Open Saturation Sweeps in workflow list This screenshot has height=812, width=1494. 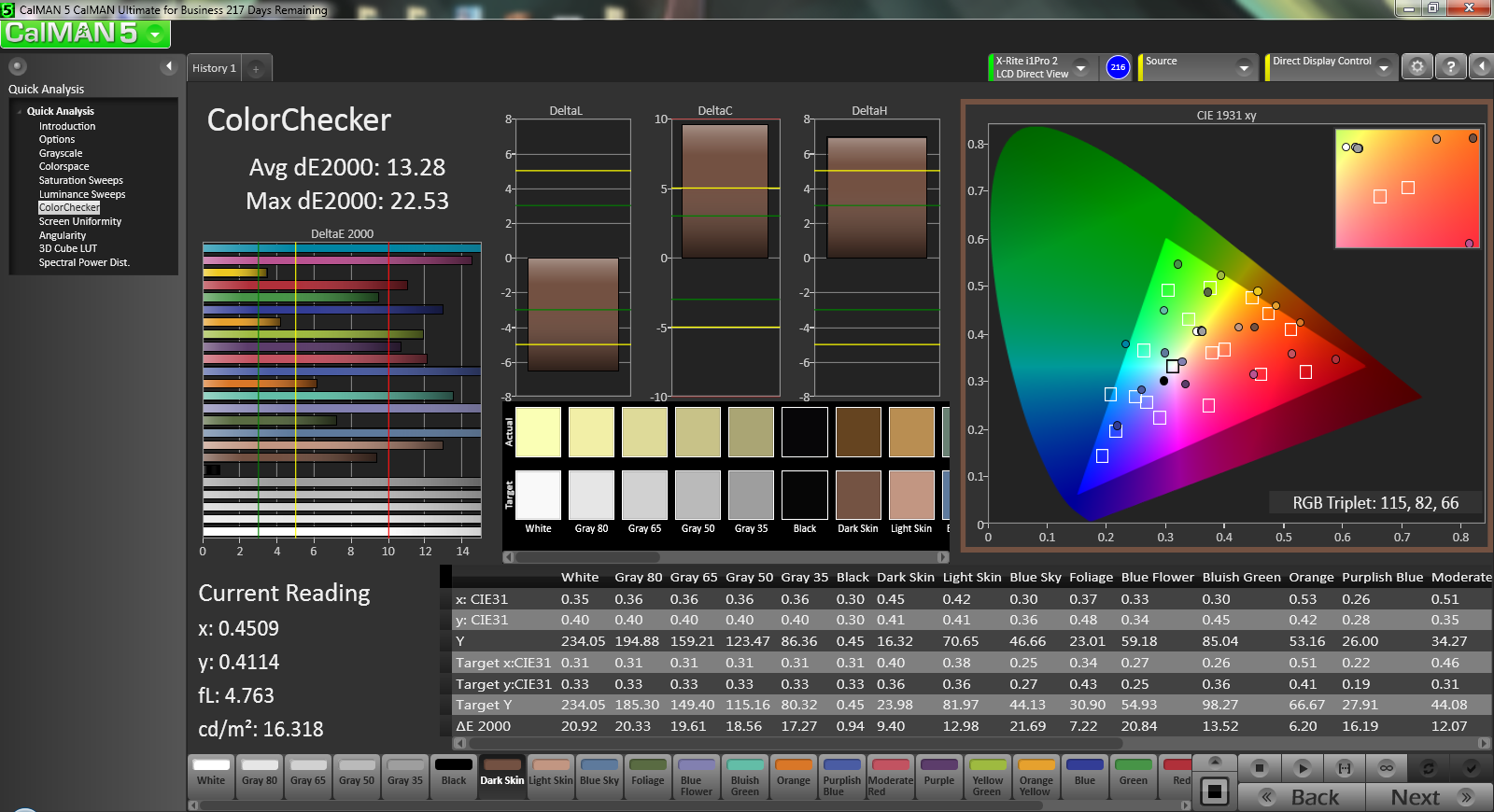[80, 180]
